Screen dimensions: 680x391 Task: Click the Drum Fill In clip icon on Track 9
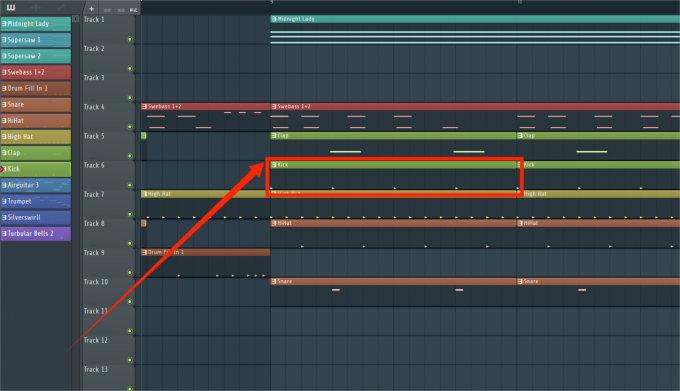click(144, 252)
